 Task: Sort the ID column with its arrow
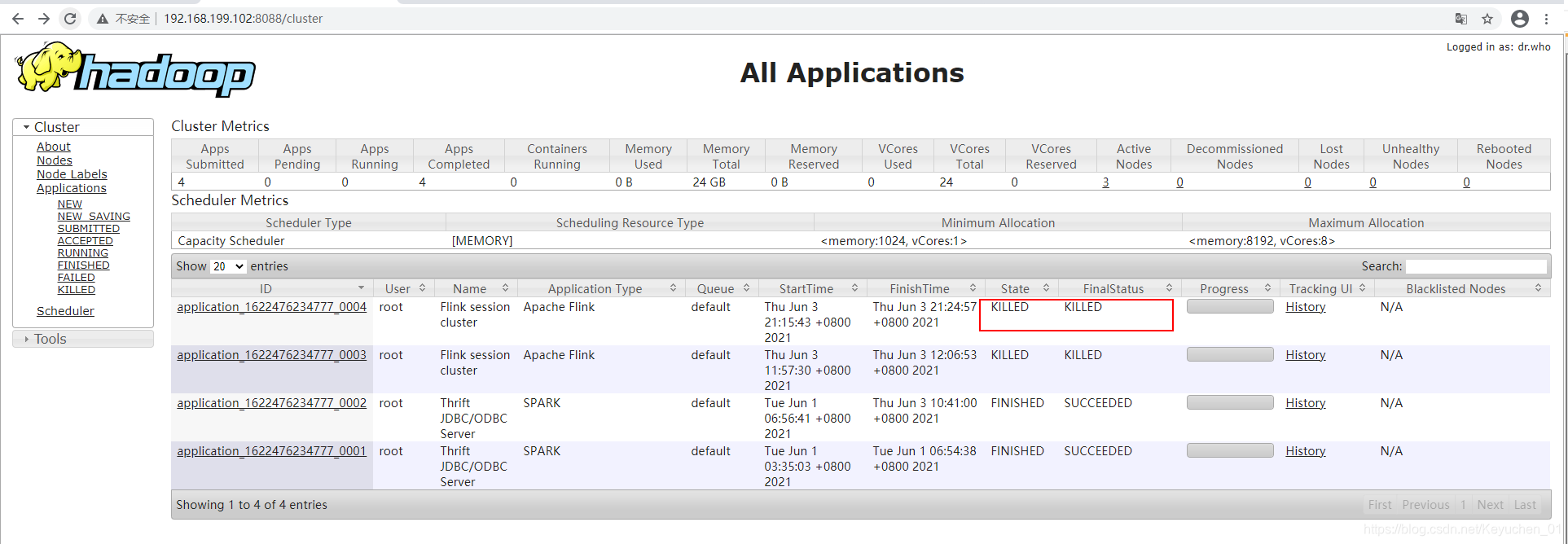361,288
